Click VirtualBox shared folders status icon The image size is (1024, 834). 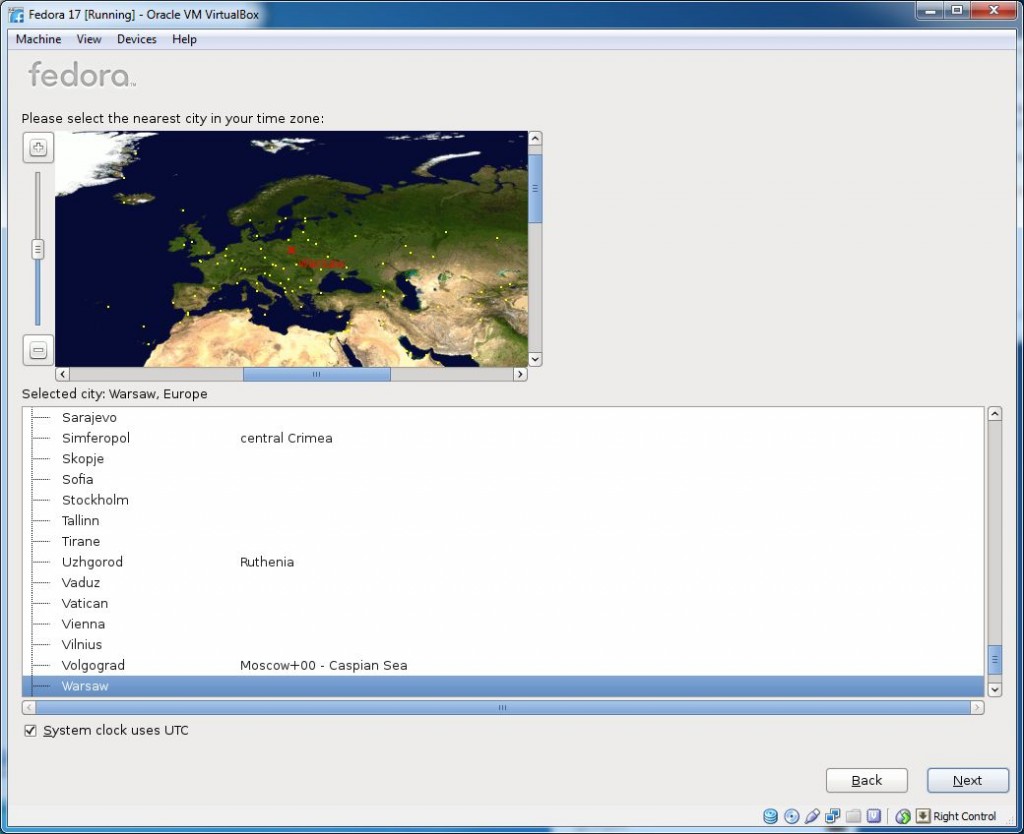[x=853, y=816]
